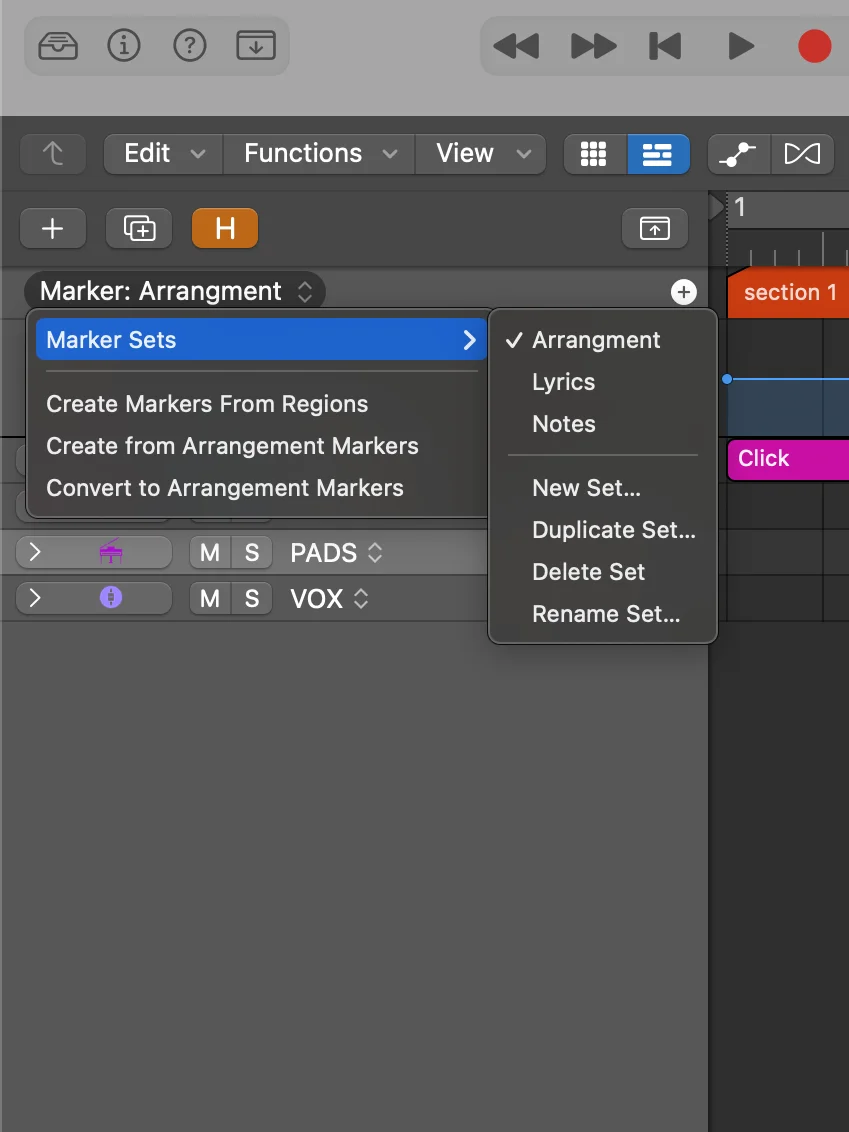Screen dimensions: 849x1132
Task: Select Marker Sets menu item
Action: pyautogui.click(x=261, y=339)
